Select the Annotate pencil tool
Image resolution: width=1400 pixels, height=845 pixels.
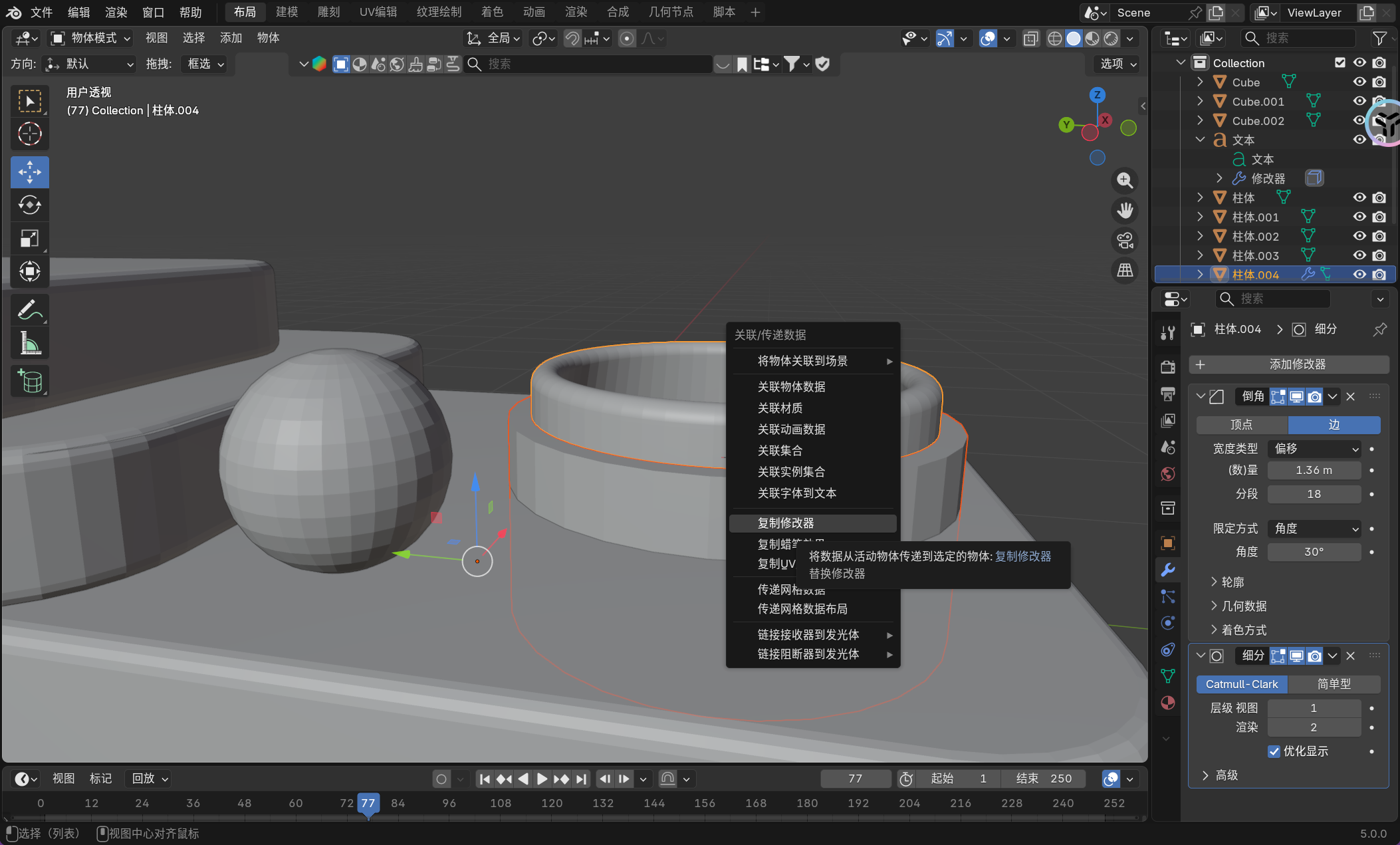tap(30, 310)
